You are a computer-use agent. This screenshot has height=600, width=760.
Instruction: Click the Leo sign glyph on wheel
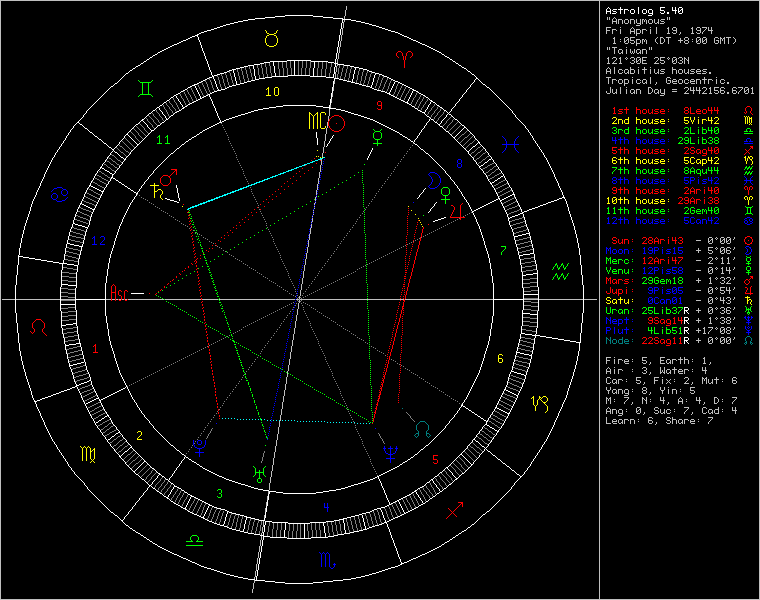[x=39, y=328]
